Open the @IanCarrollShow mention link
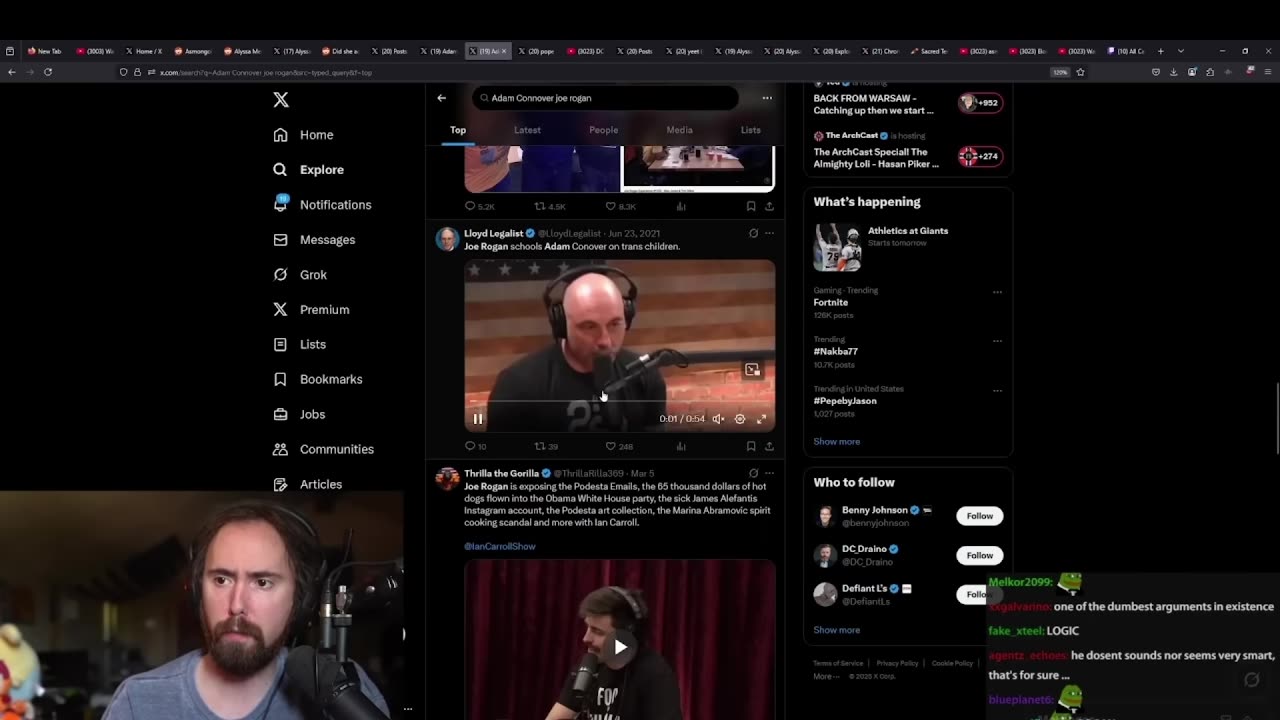The width and height of the screenshot is (1280, 720). coord(500,546)
